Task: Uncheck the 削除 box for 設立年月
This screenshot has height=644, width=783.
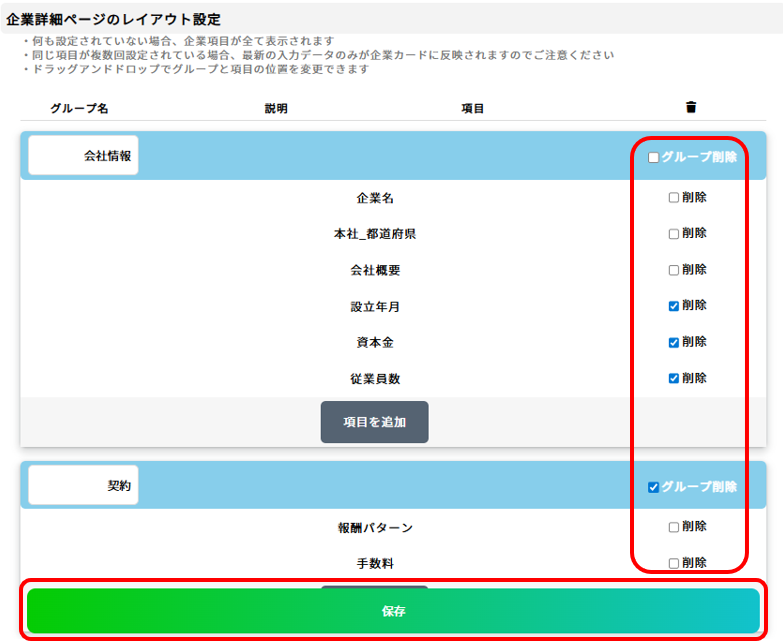Action: pos(674,306)
